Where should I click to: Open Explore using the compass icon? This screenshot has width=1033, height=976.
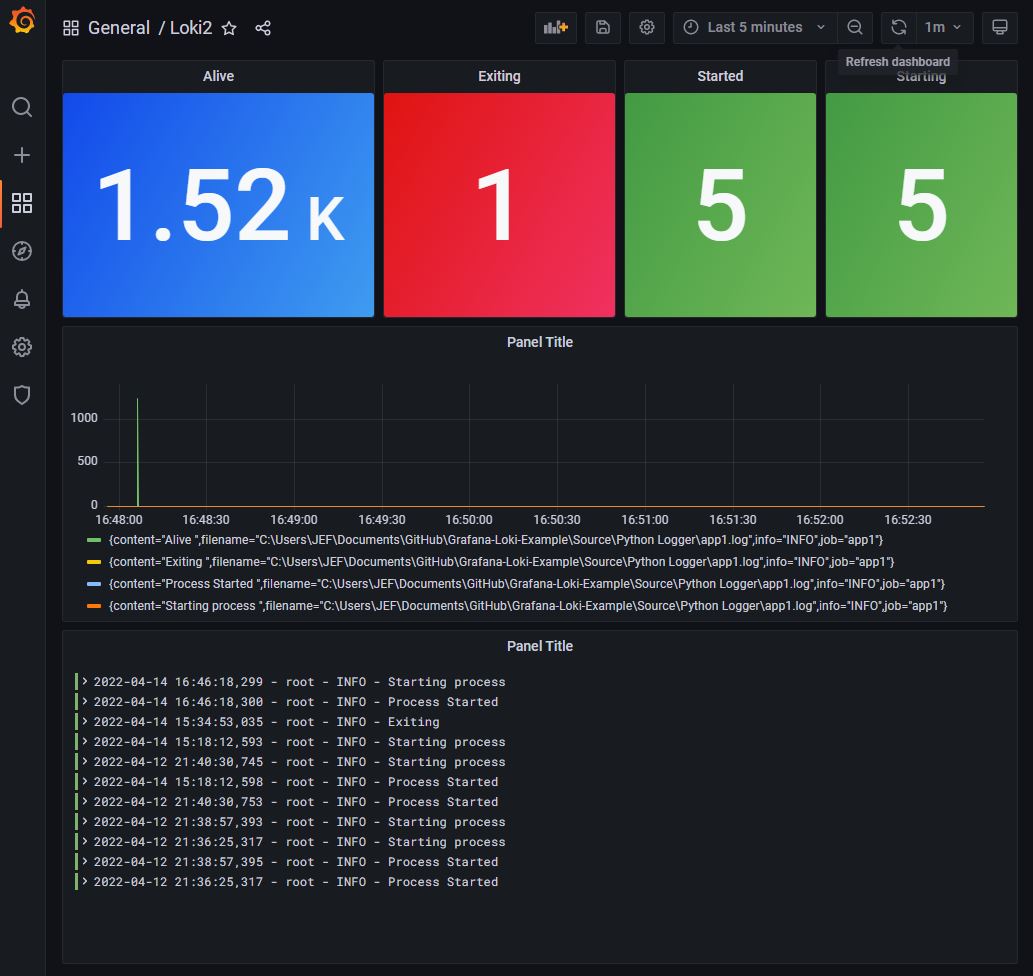(x=22, y=251)
